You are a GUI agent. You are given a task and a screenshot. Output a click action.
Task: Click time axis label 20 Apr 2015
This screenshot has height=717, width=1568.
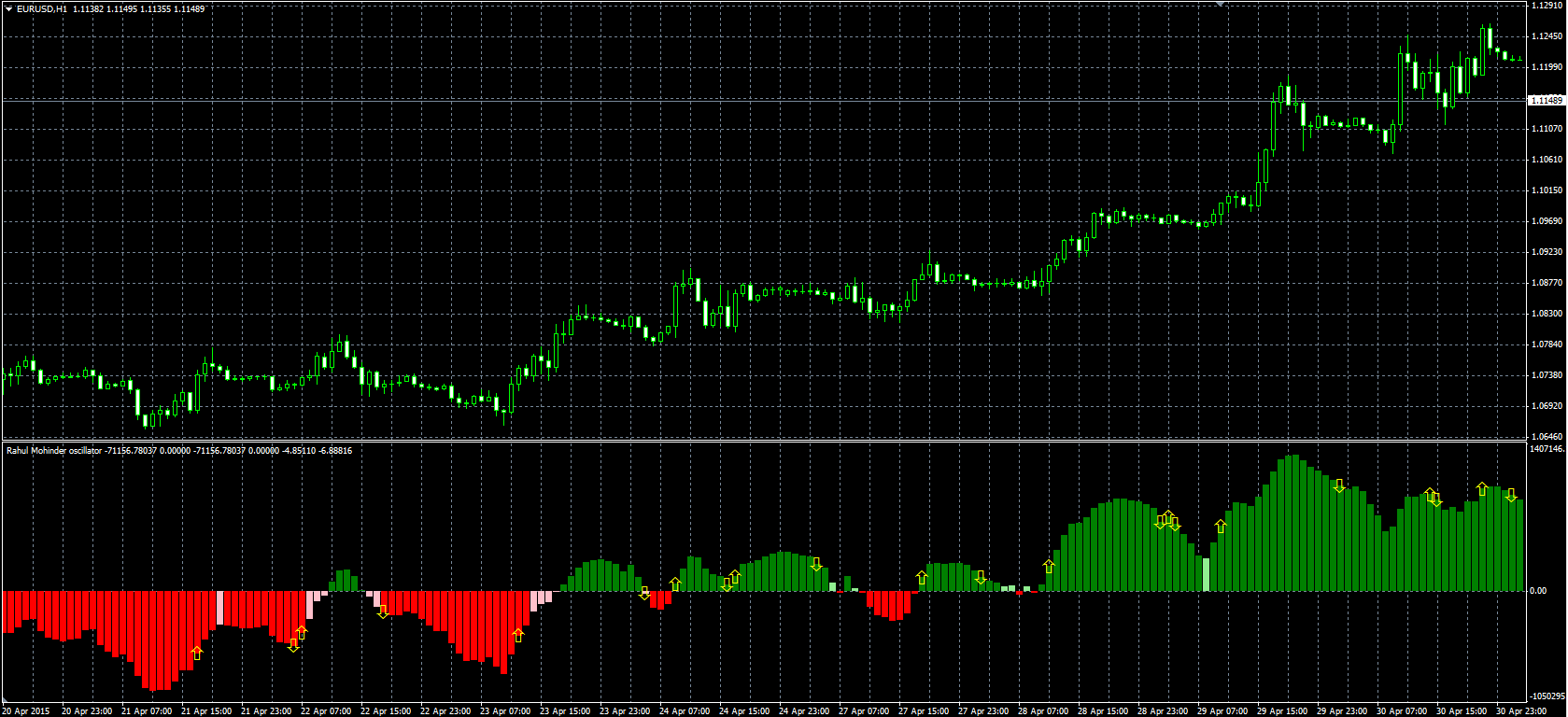tap(25, 711)
